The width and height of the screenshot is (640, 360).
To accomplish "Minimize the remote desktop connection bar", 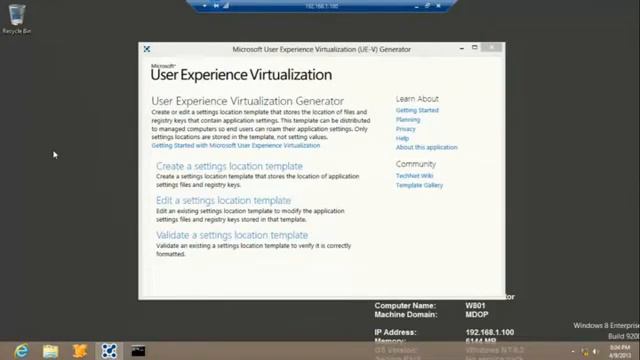I will 416,6.
